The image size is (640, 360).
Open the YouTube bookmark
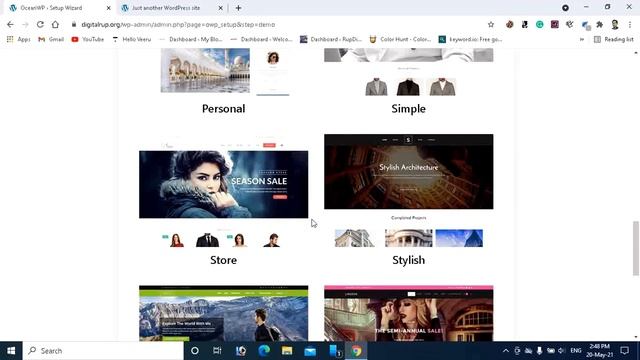click(x=88, y=39)
